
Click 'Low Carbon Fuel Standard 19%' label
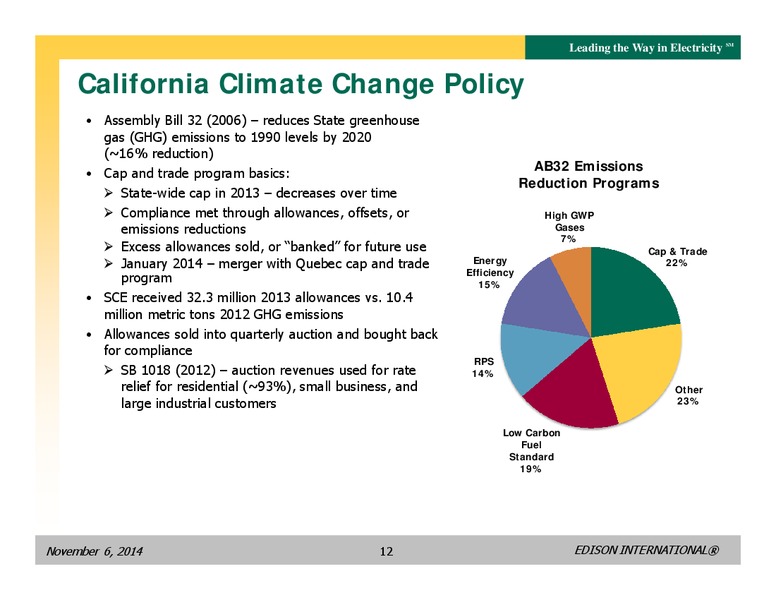coord(532,451)
